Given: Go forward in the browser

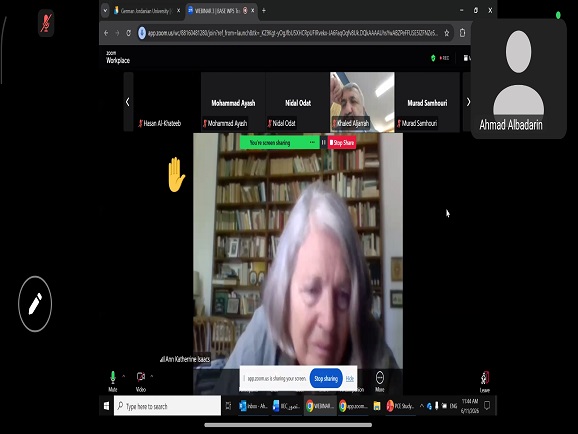Looking at the screenshot, I should (x=117, y=33).
